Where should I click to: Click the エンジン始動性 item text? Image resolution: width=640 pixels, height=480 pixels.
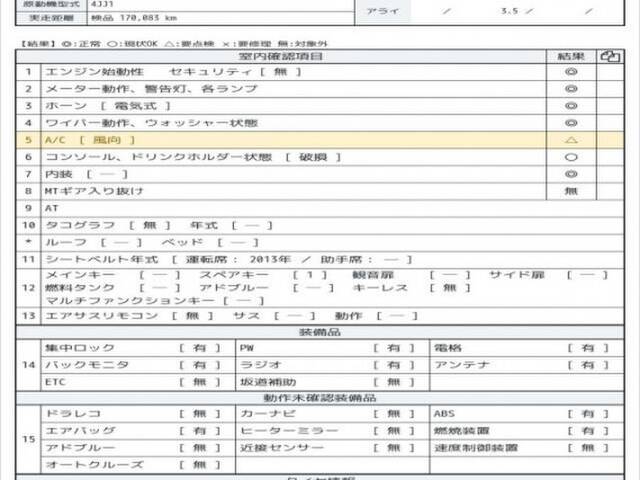[x=94, y=72]
